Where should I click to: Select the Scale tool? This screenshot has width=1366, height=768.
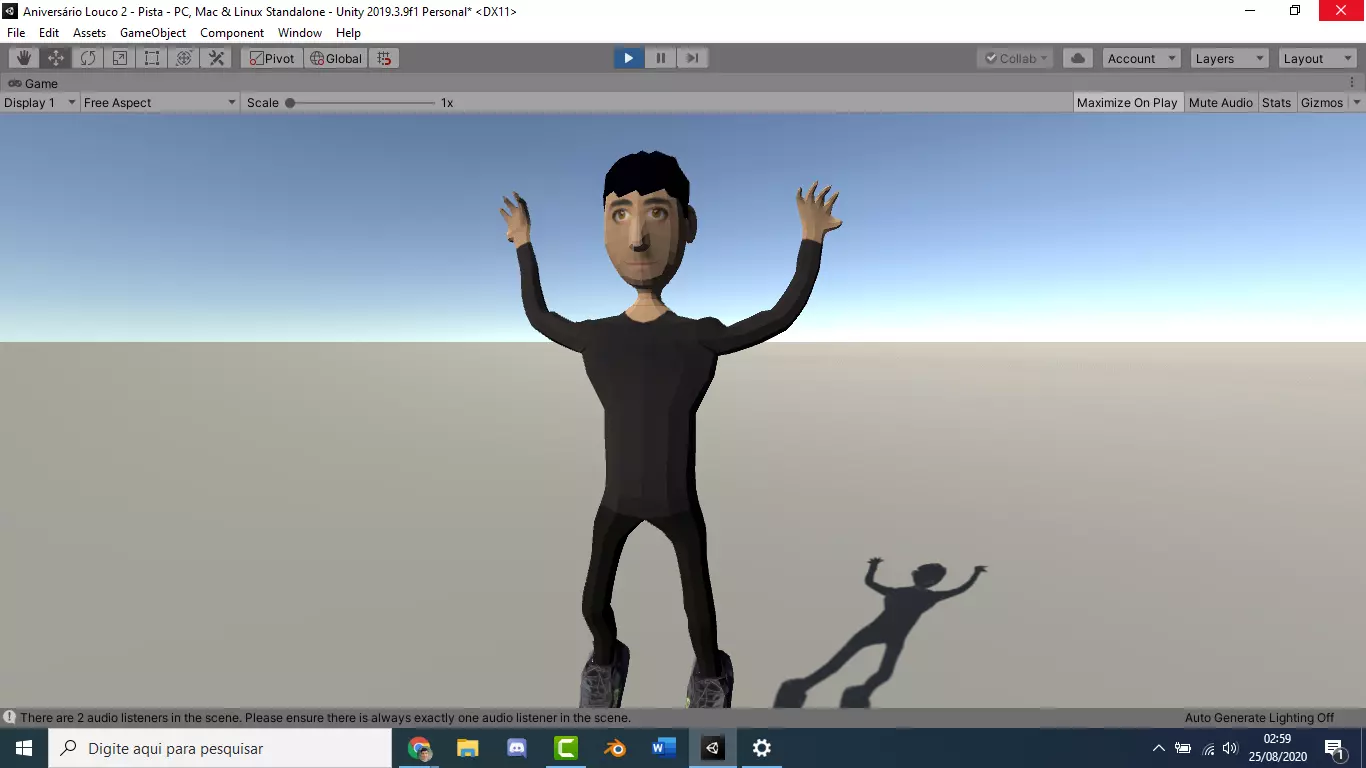click(x=120, y=58)
